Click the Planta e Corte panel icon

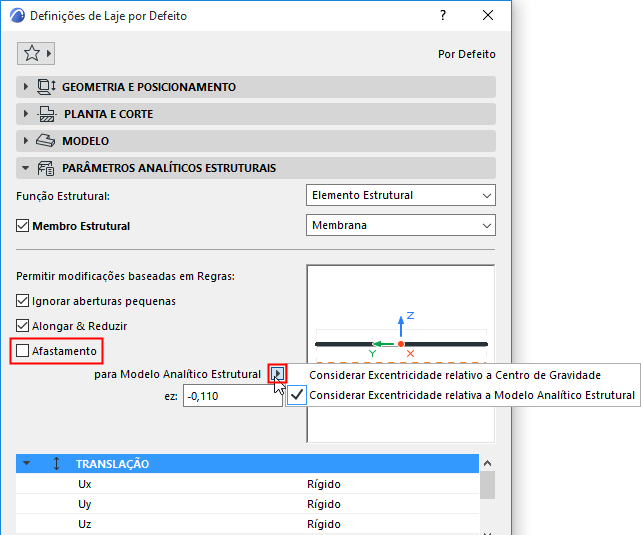(46, 114)
